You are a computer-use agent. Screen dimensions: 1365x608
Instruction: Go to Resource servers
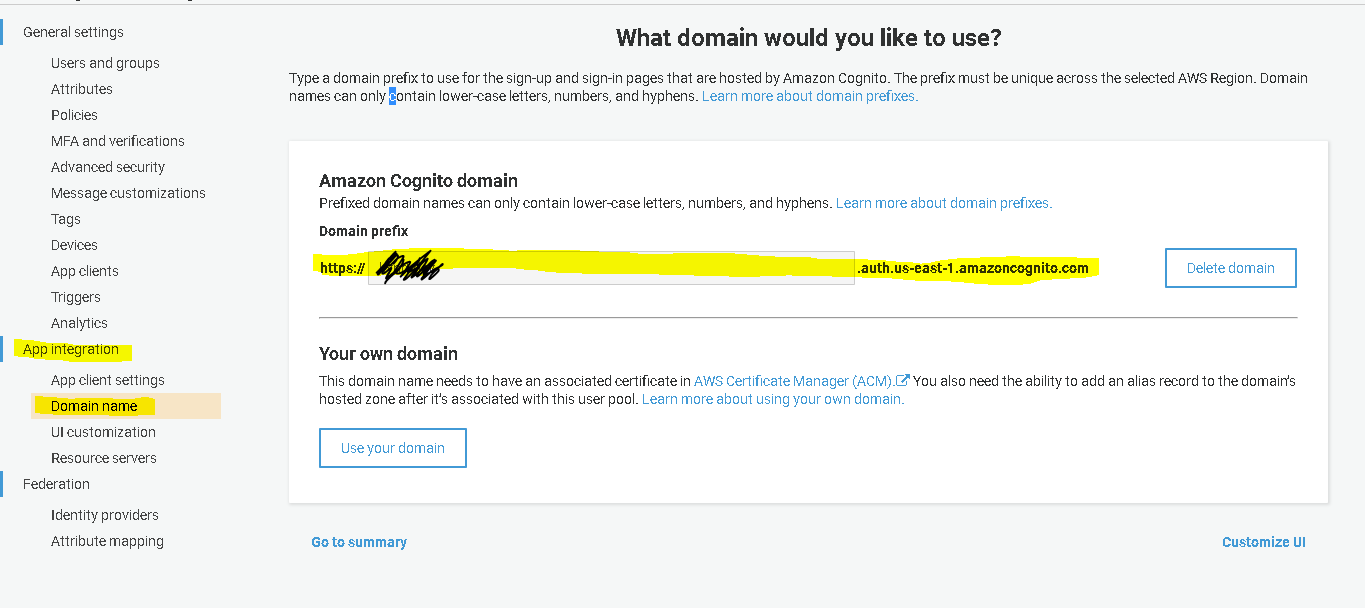click(104, 458)
